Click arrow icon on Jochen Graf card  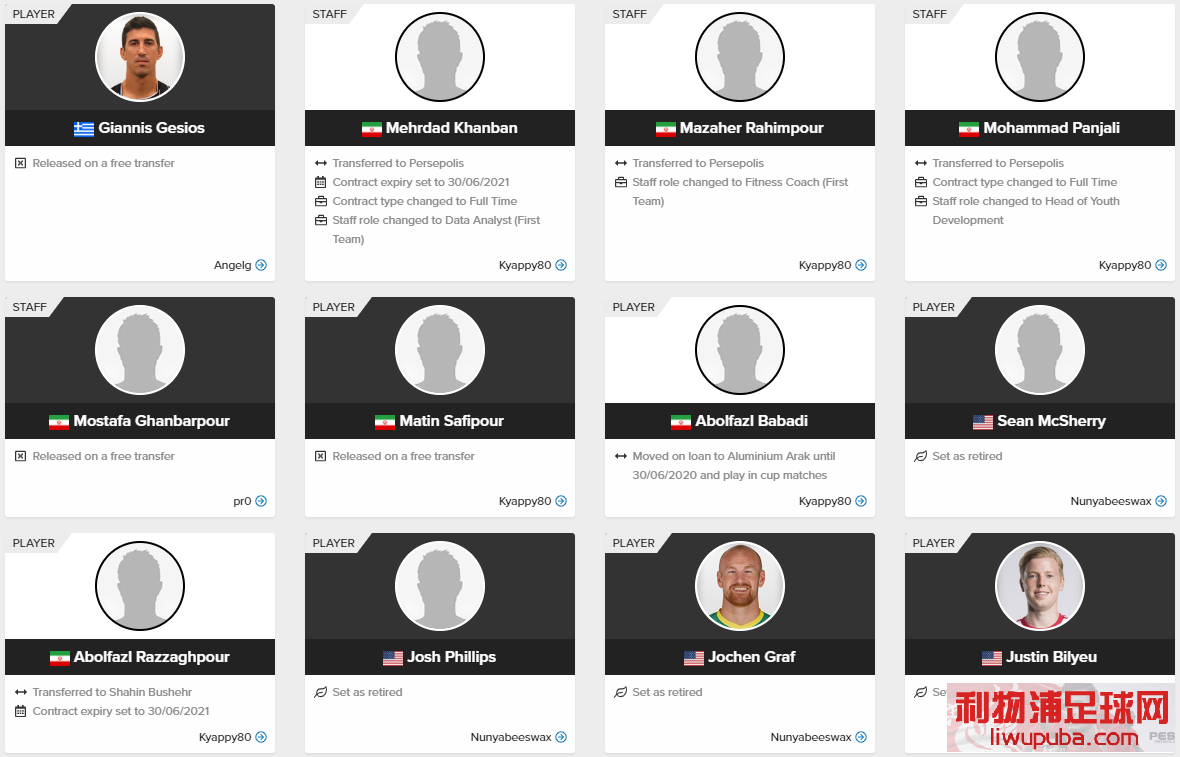(x=861, y=737)
